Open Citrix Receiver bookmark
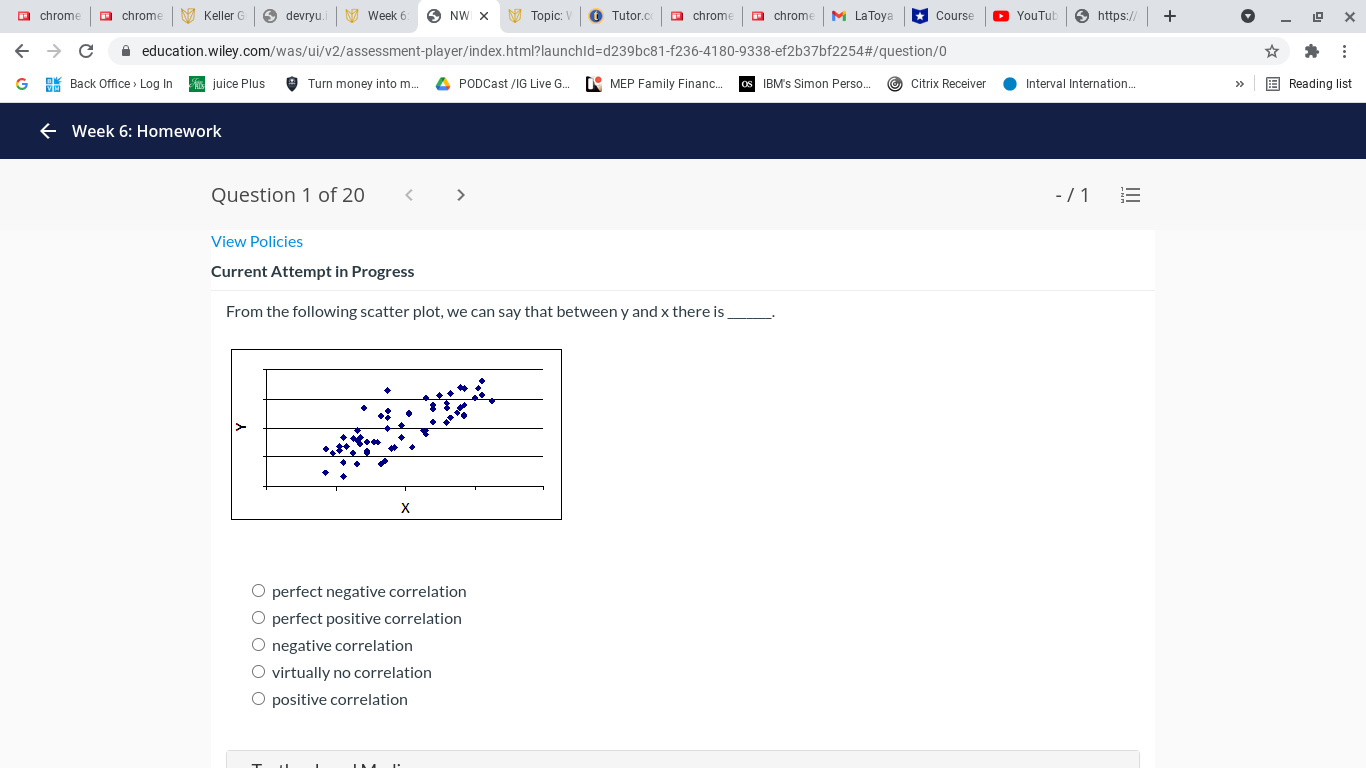The width and height of the screenshot is (1366, 768). pos(937,84)
